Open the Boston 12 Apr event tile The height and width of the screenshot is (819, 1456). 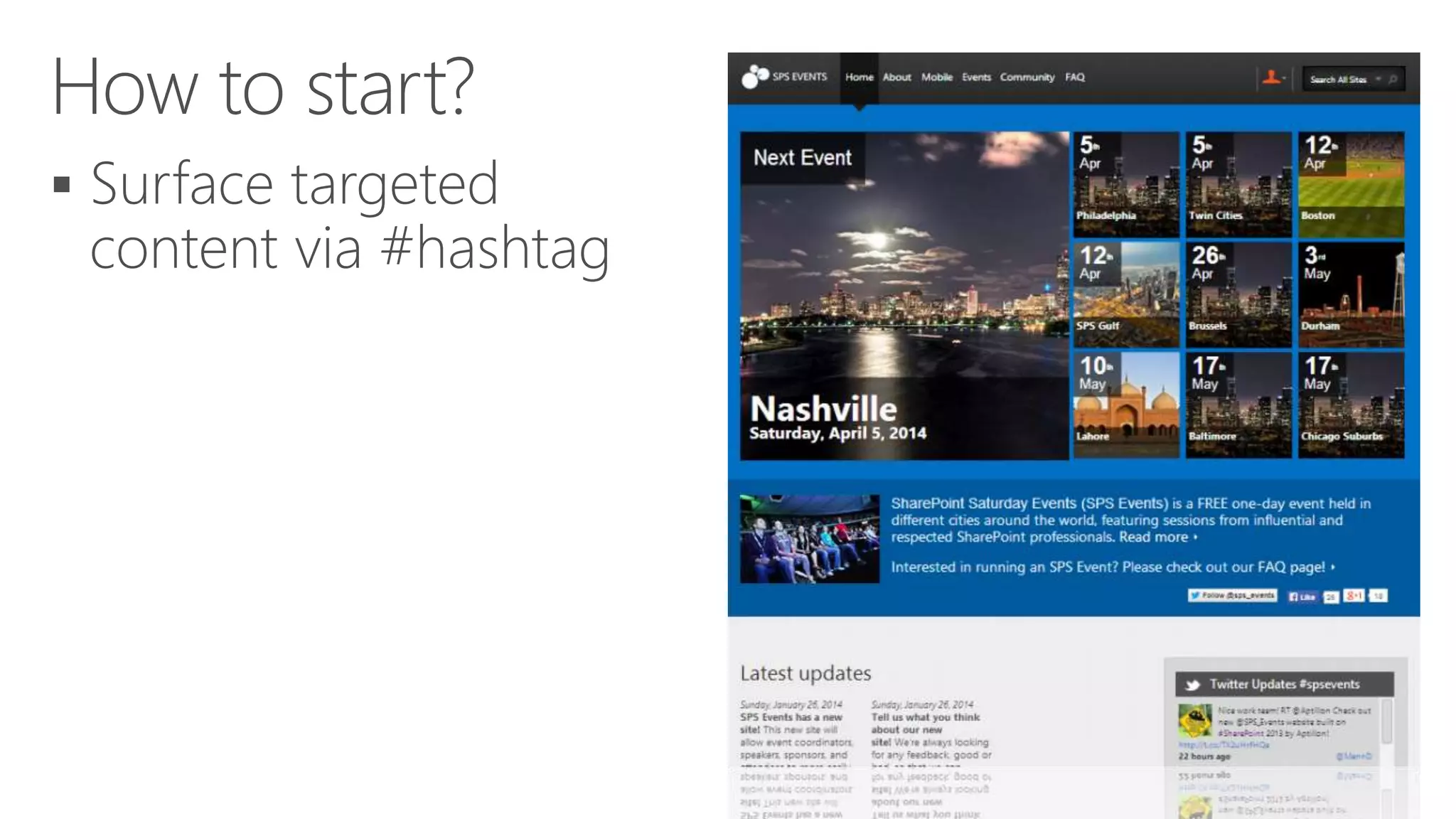1351,184
